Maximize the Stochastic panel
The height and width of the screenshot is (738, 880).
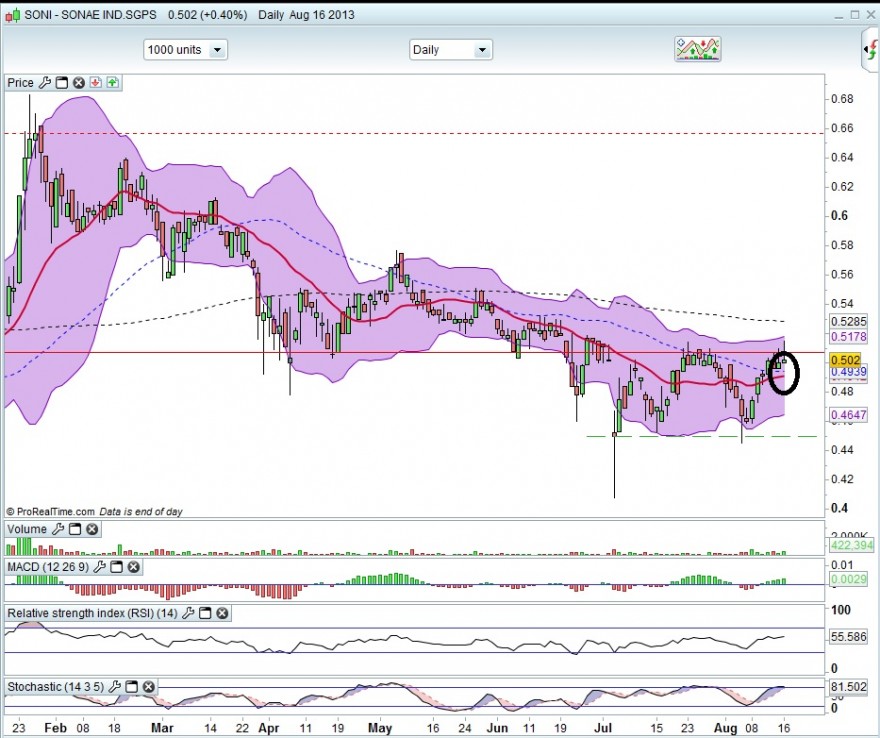[x=131, y=686]
